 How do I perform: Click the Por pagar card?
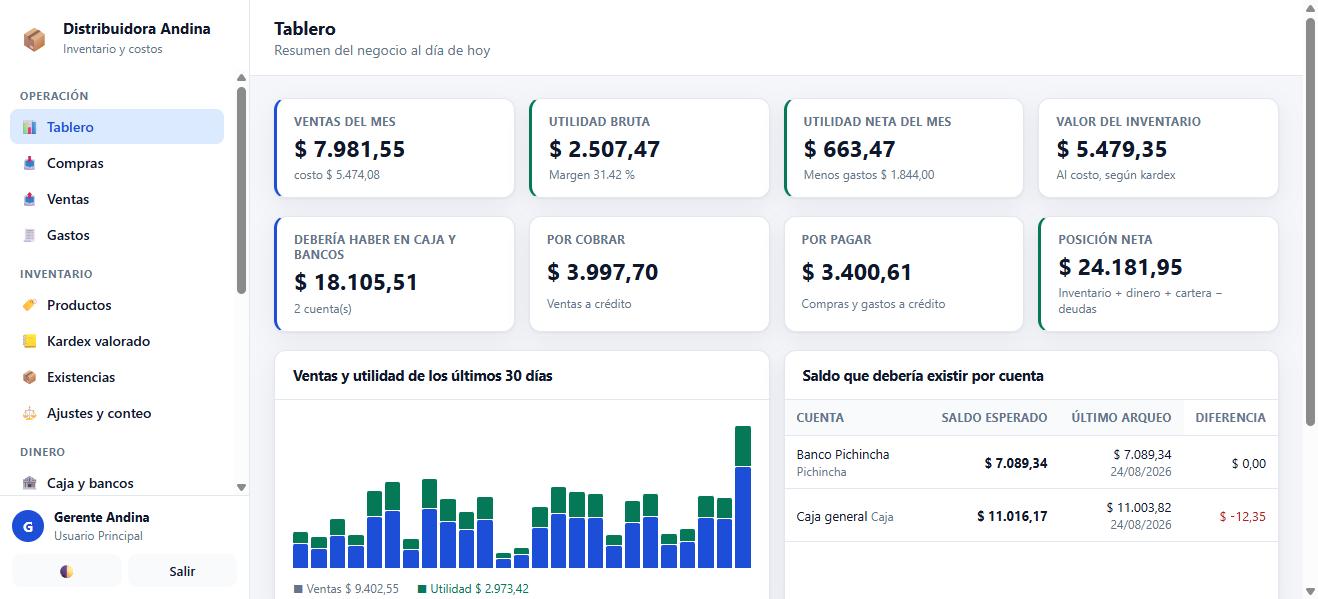coord(904,274)
